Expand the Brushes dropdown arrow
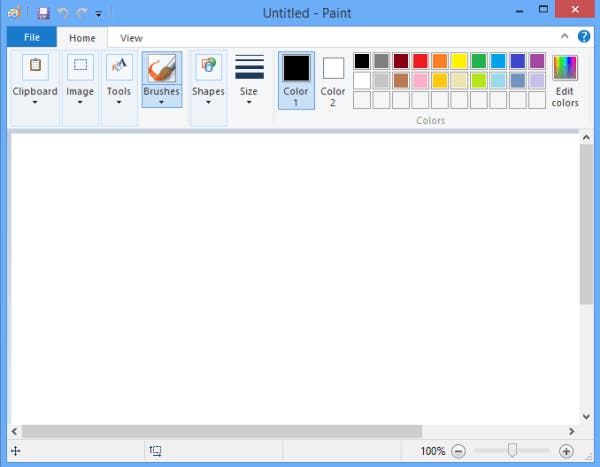The image size is (600, 467). [x=161, y=102]
